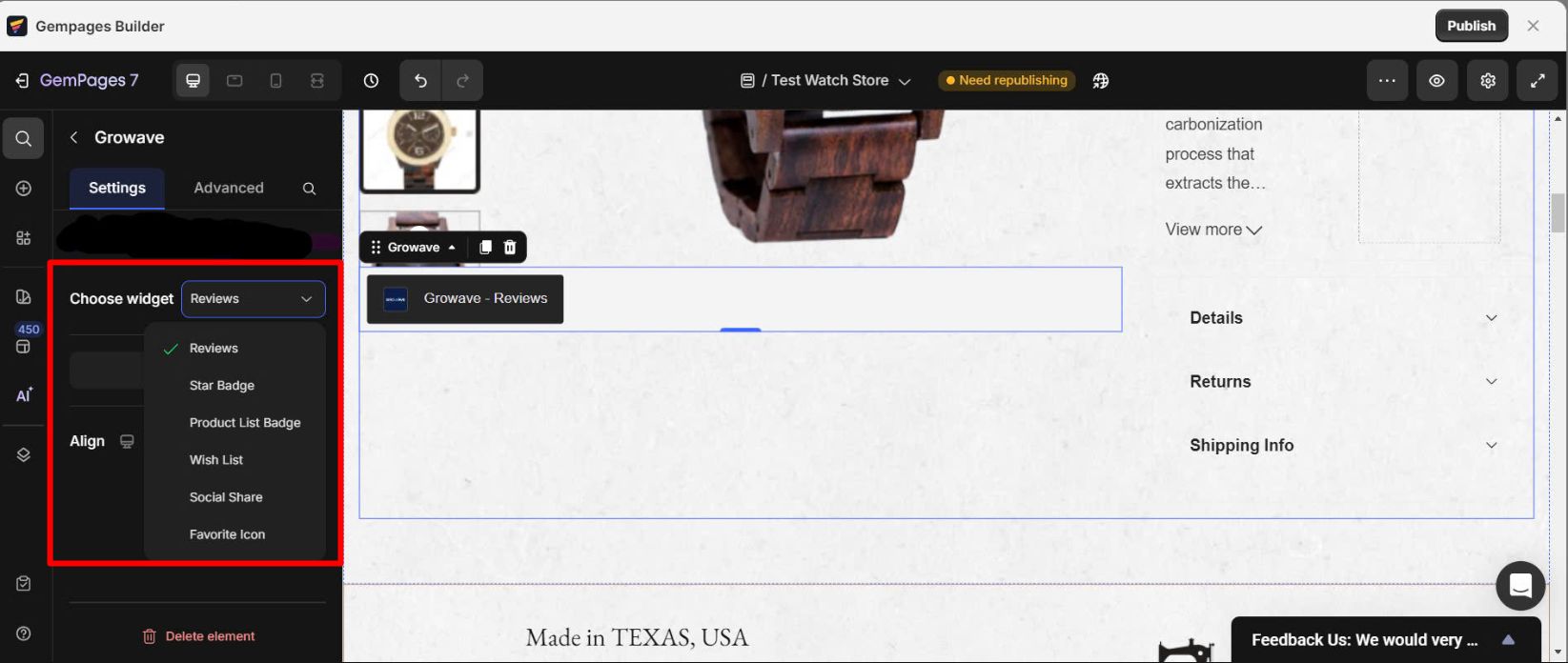Viewport: 1568px width, 663px height.
Task: Expand the Details accordion
Action: pos(1342,318)
